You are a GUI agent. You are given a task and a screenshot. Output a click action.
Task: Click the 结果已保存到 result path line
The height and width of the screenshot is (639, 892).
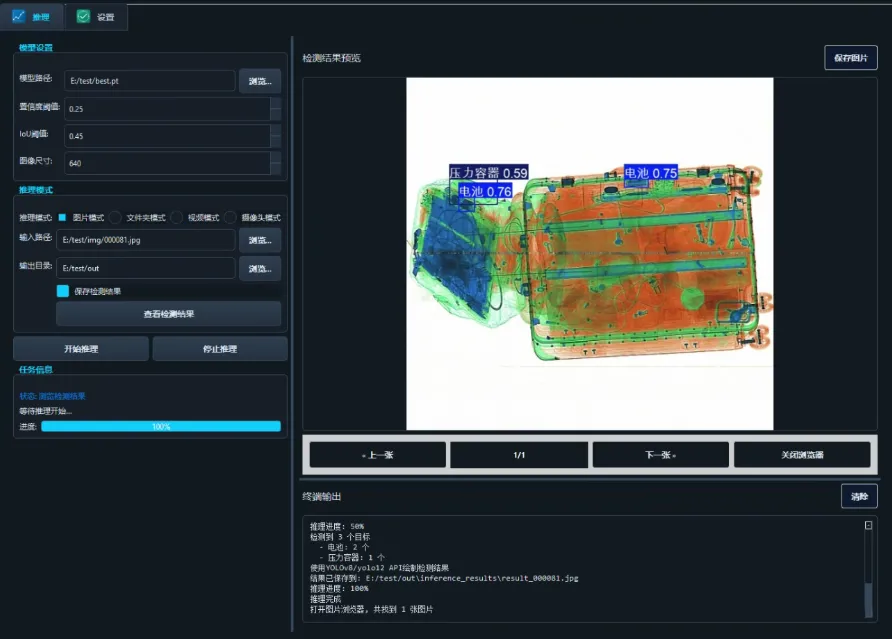tap(444, 578)
